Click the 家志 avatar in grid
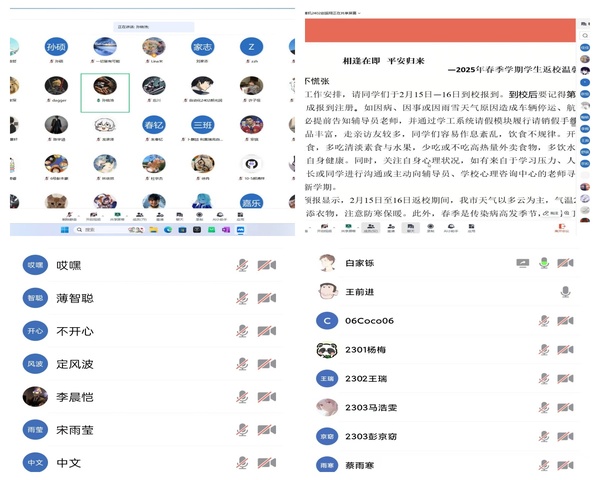Image resolution: width=600 pixels, height=480 pixels. click(x=202, y=46)
